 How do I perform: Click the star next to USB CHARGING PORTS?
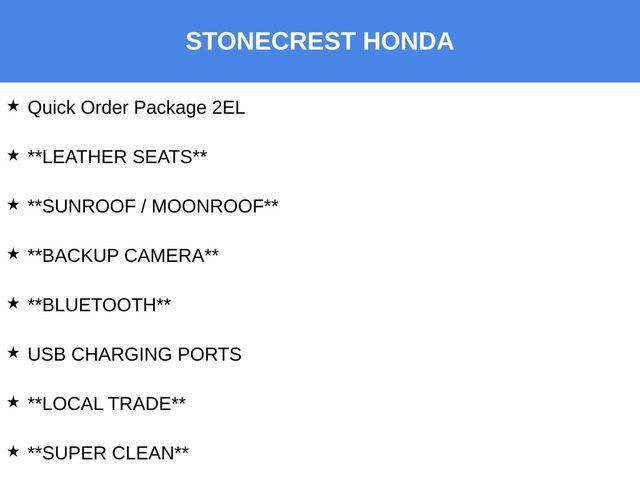point(13,353)
